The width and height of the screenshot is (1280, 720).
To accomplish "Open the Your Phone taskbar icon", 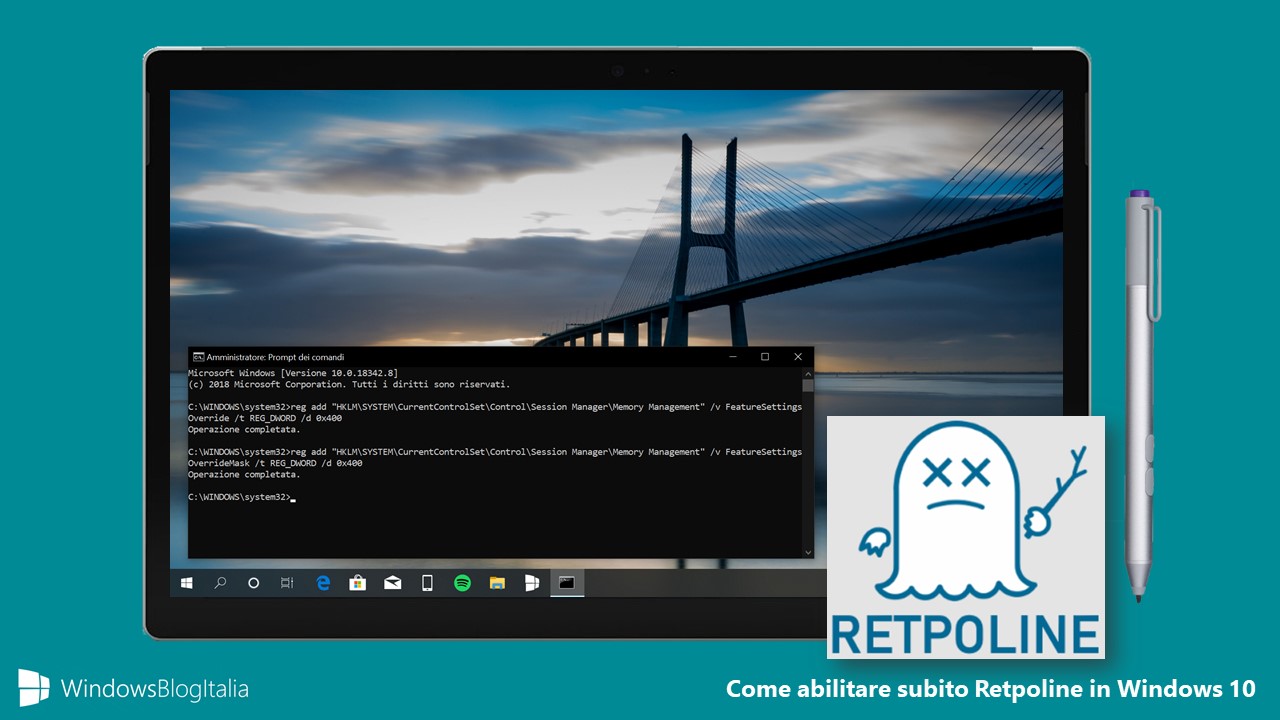I will tap(427, 583).
